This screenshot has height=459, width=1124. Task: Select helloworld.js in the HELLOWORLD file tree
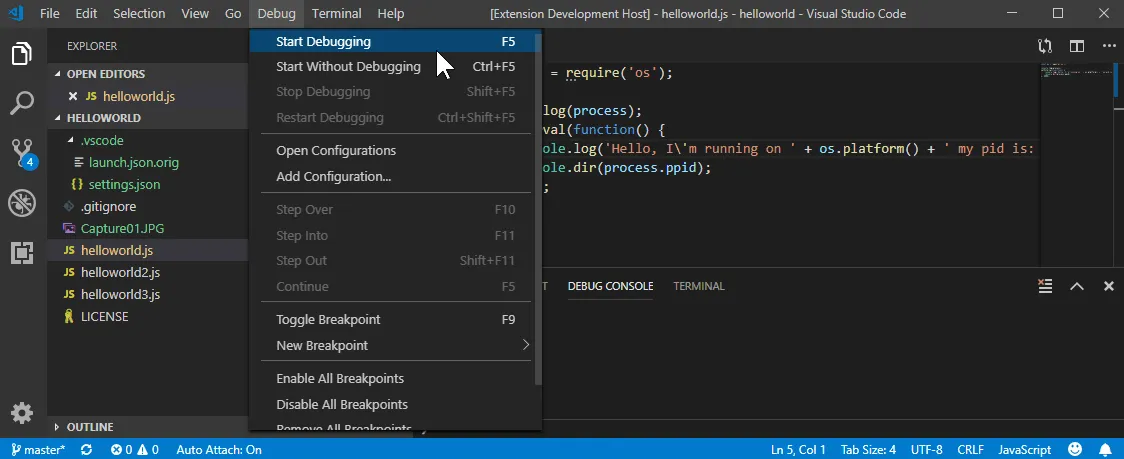pos(148,250)
